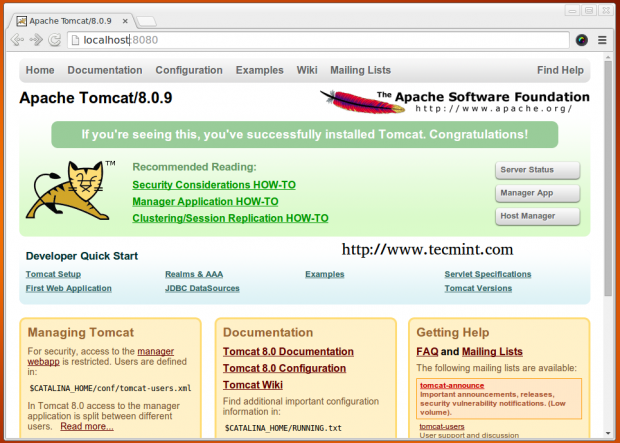Open Wiki in the navigation bar
The height and width of the screenshot is (443, 620).
(x=307, y=70)
